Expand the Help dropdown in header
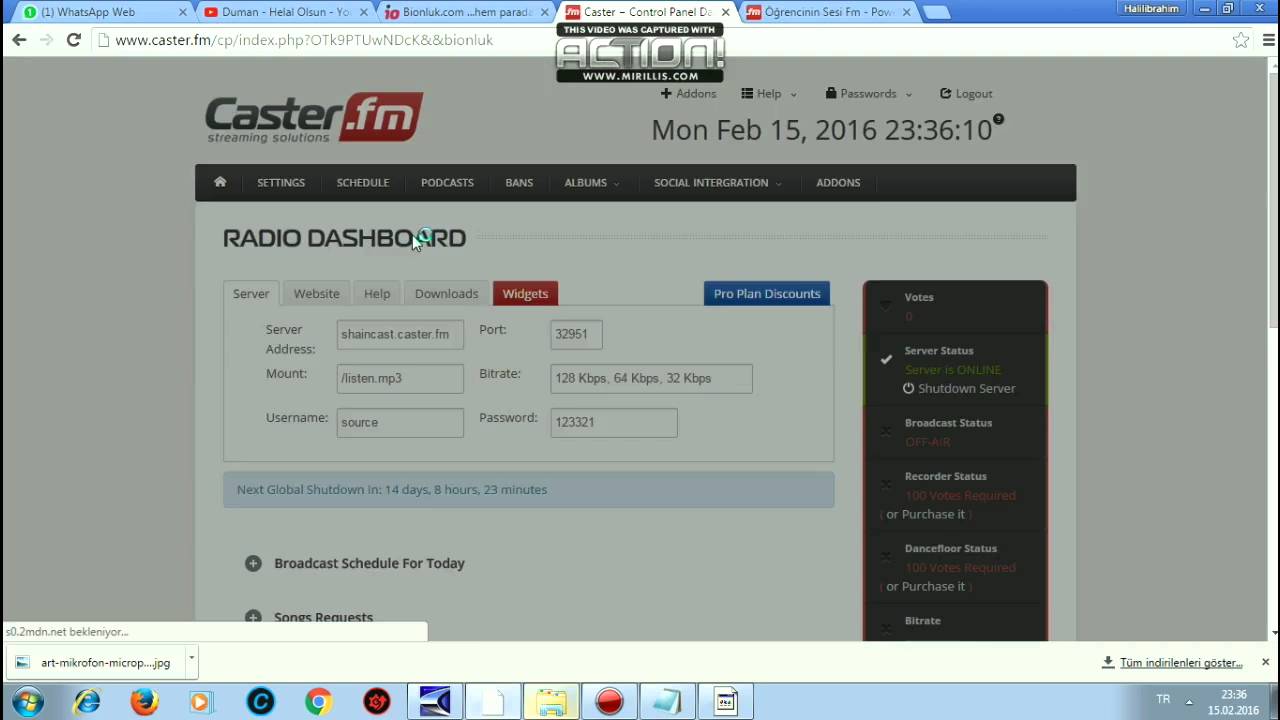1280x720 pixels. [769, 93]
